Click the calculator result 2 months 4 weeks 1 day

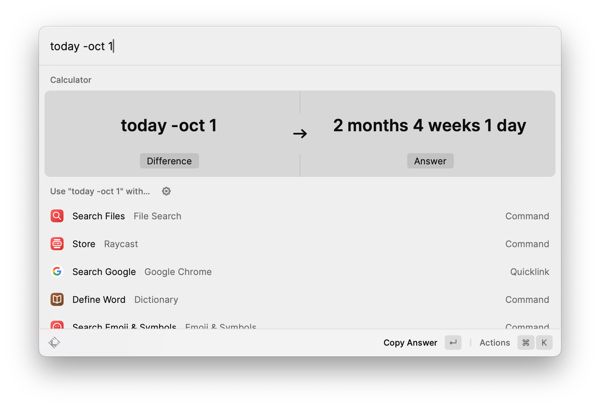[429, 126]
